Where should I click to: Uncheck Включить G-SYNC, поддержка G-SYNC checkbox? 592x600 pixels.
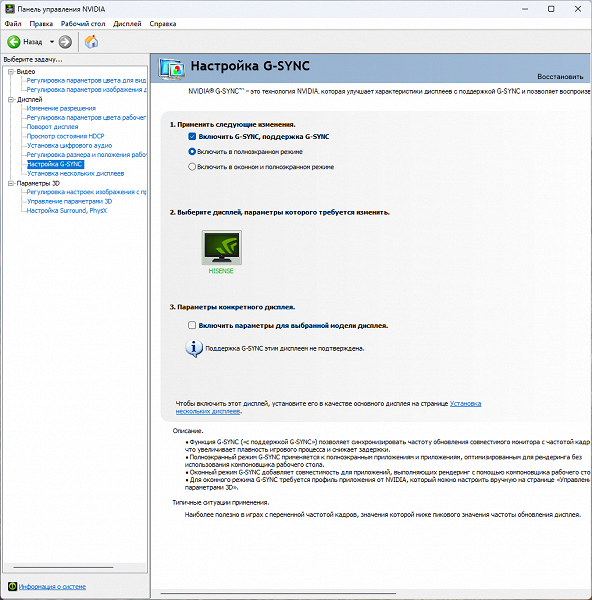tap(192, 137)
